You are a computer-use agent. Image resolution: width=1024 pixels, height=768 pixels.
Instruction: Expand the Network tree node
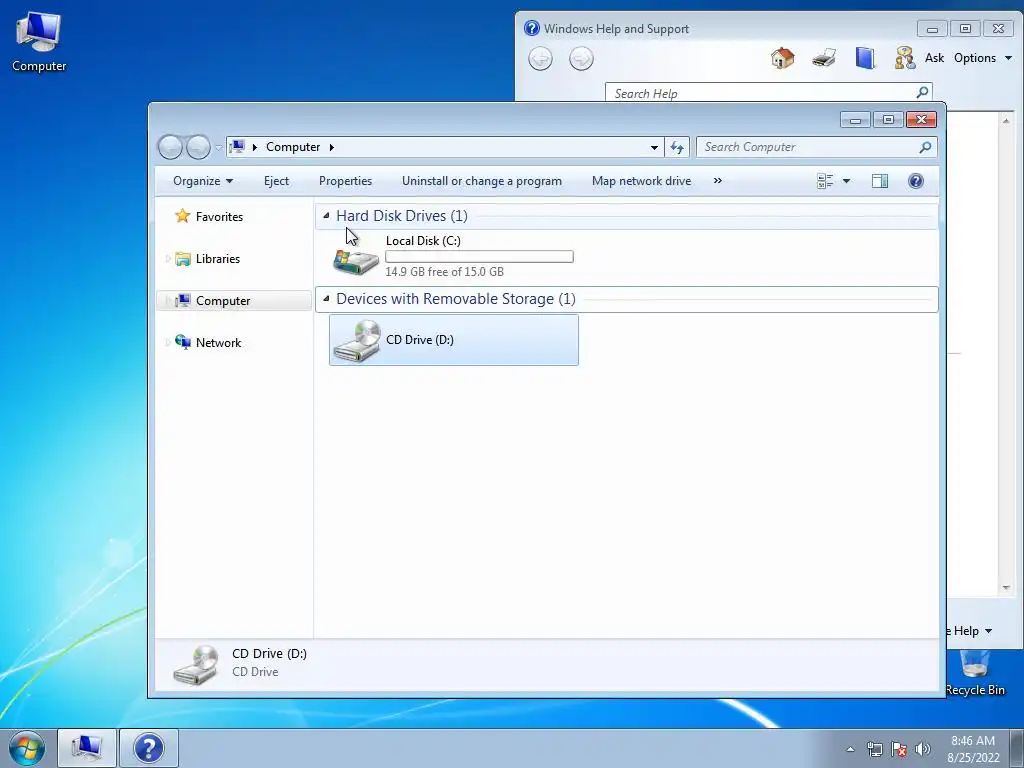[x=168, y=342]
